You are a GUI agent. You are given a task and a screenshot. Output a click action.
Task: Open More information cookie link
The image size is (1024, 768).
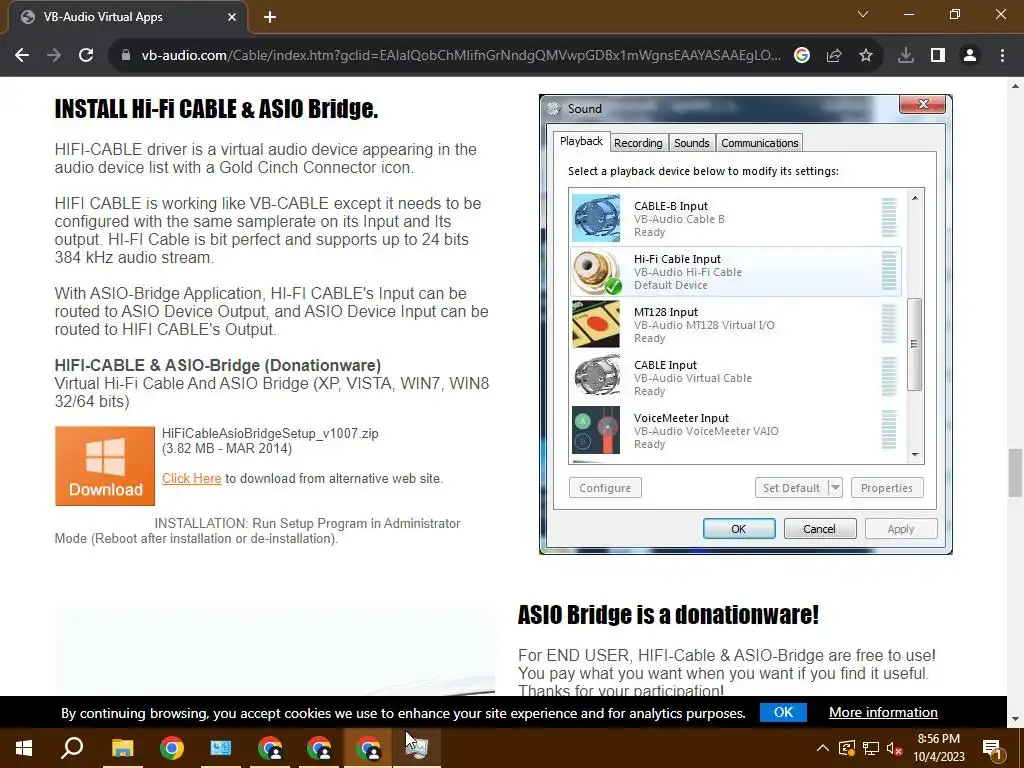click(x=883, y=712)
